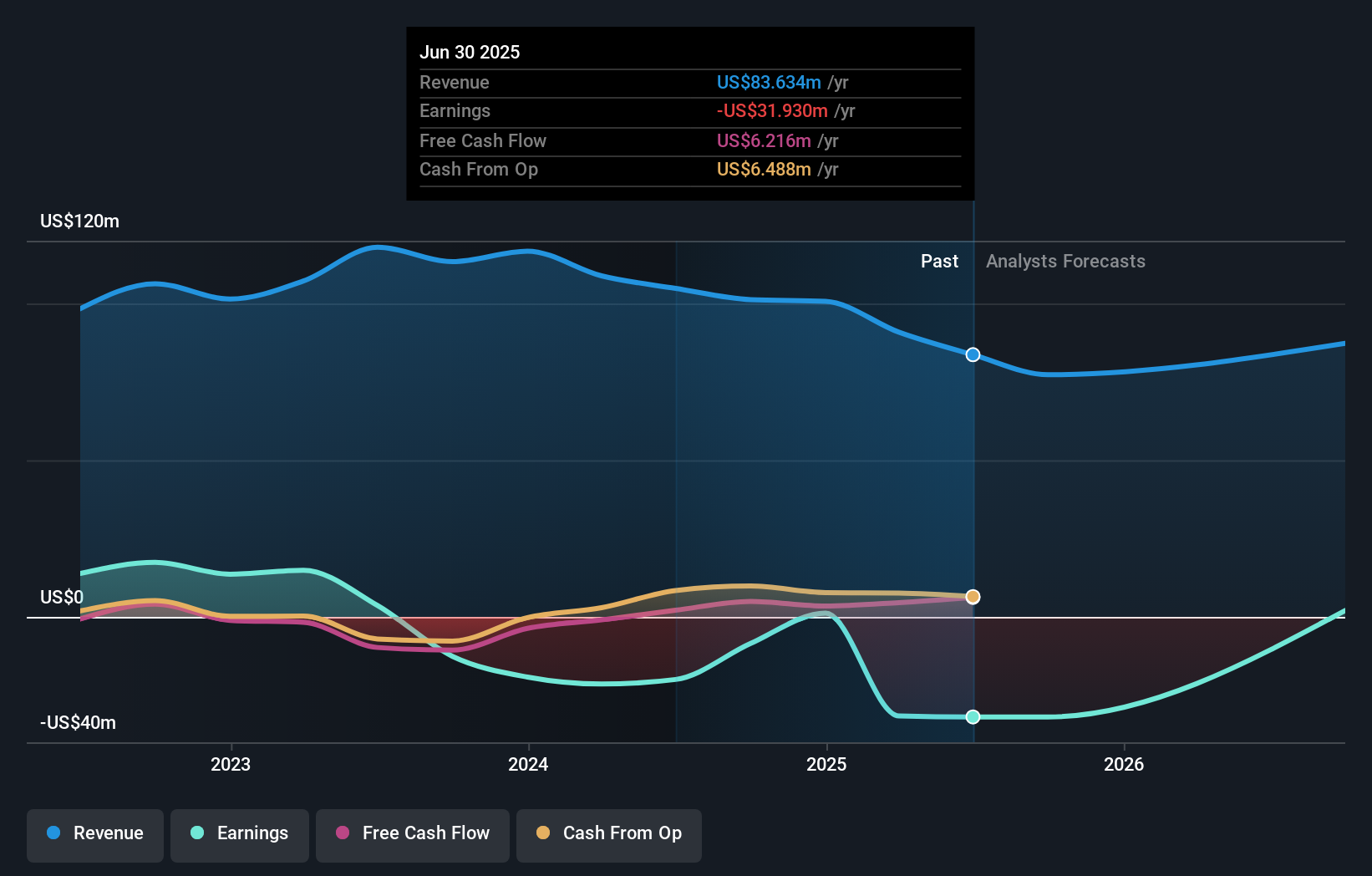The width and height of the screenshot is (1372, 876).
Task: Select the teal Earnings data point marker
Action: tap(972, 716)
